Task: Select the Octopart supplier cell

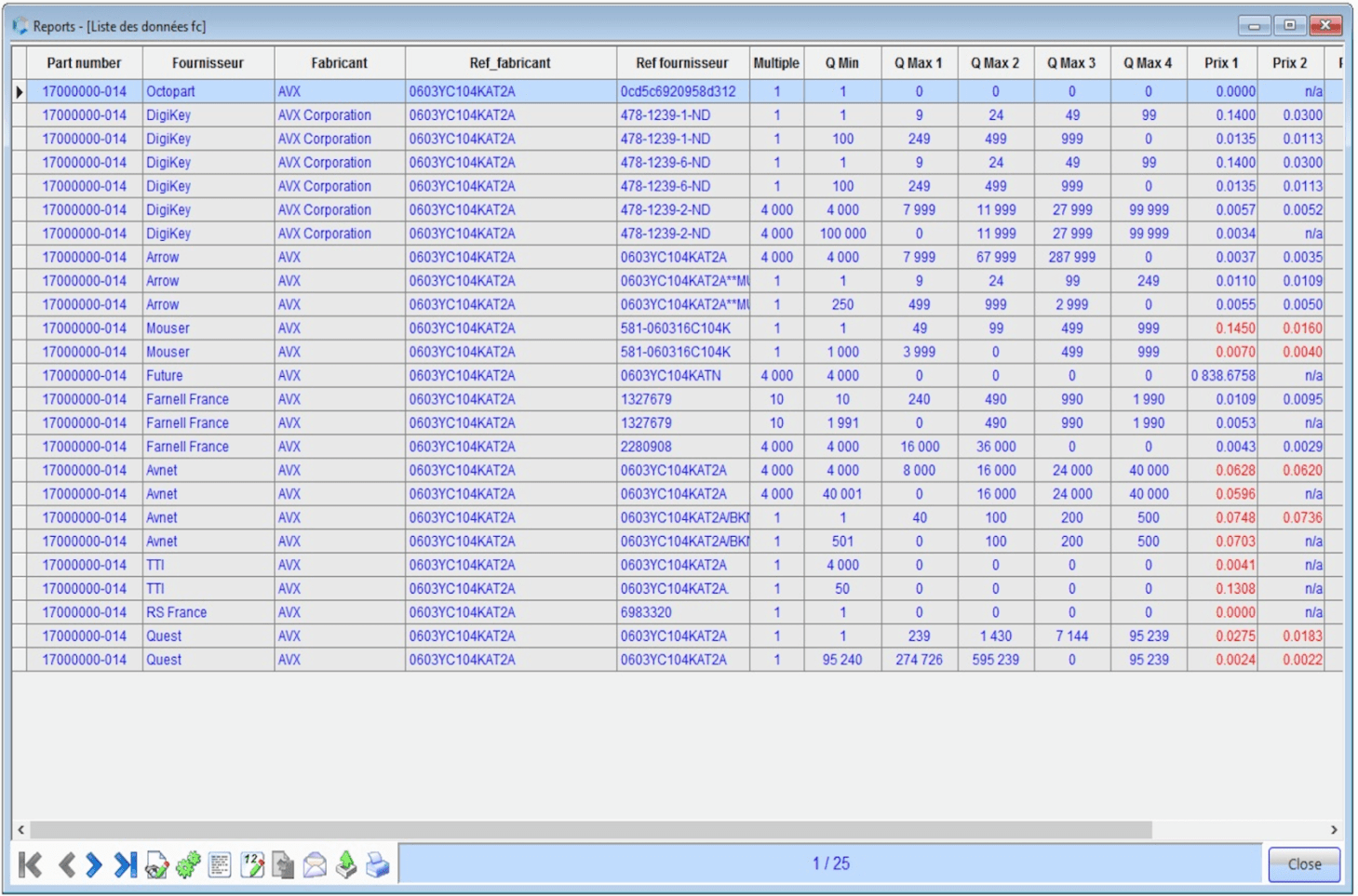Action: coord(208,91)
